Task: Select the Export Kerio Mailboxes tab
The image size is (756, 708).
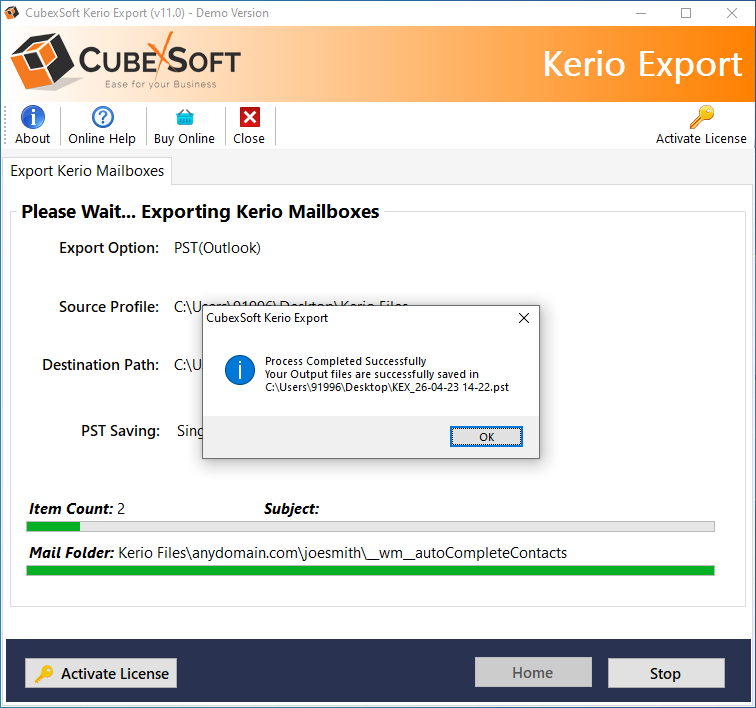Action: (87, 171)
